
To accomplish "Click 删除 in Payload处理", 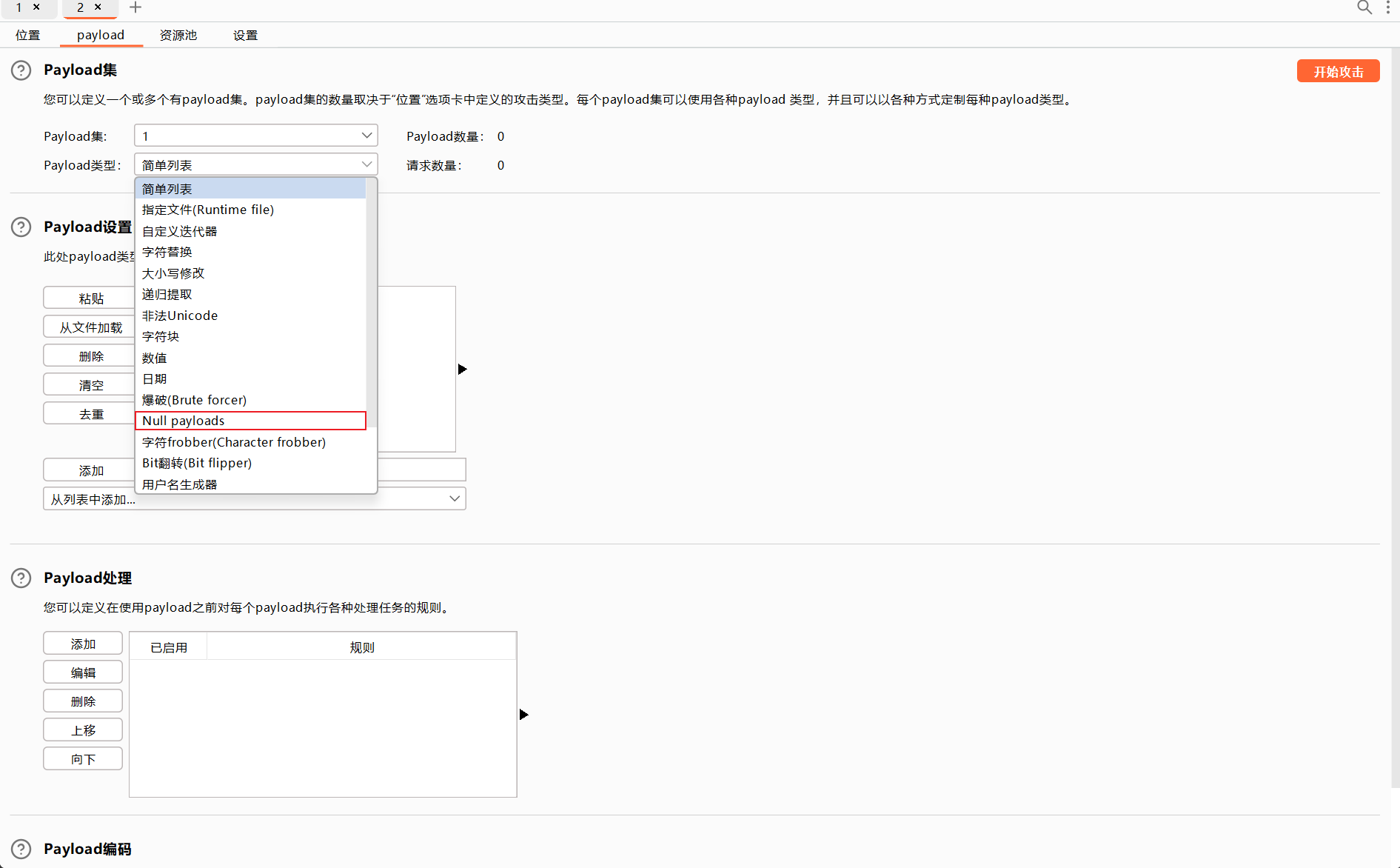I will (83, 701).
